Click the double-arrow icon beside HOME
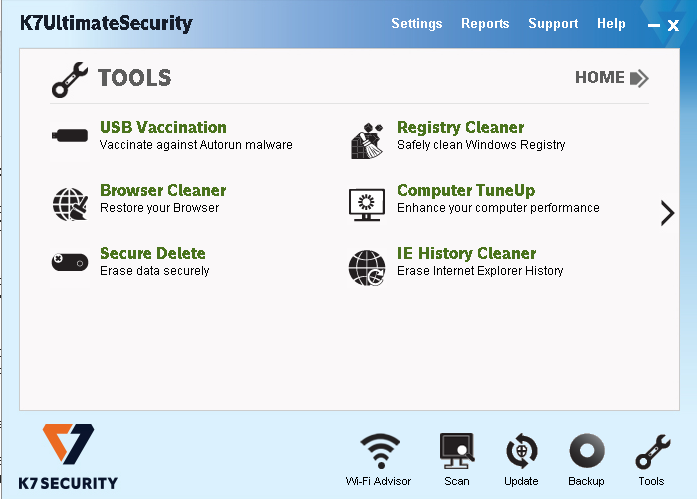 click(x=639, y=78)
